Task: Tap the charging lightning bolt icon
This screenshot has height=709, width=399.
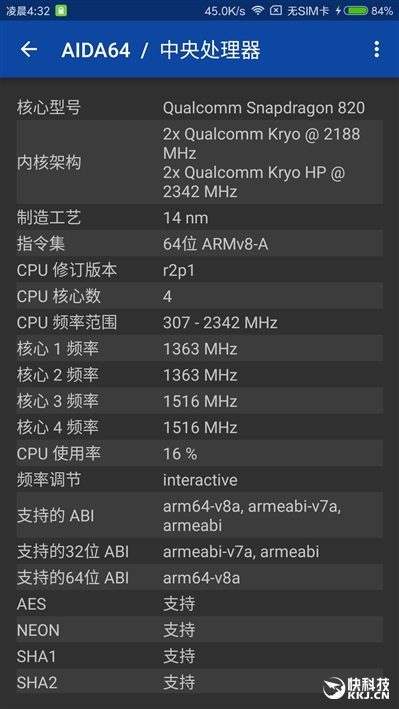Action: [x=337, y=11]
